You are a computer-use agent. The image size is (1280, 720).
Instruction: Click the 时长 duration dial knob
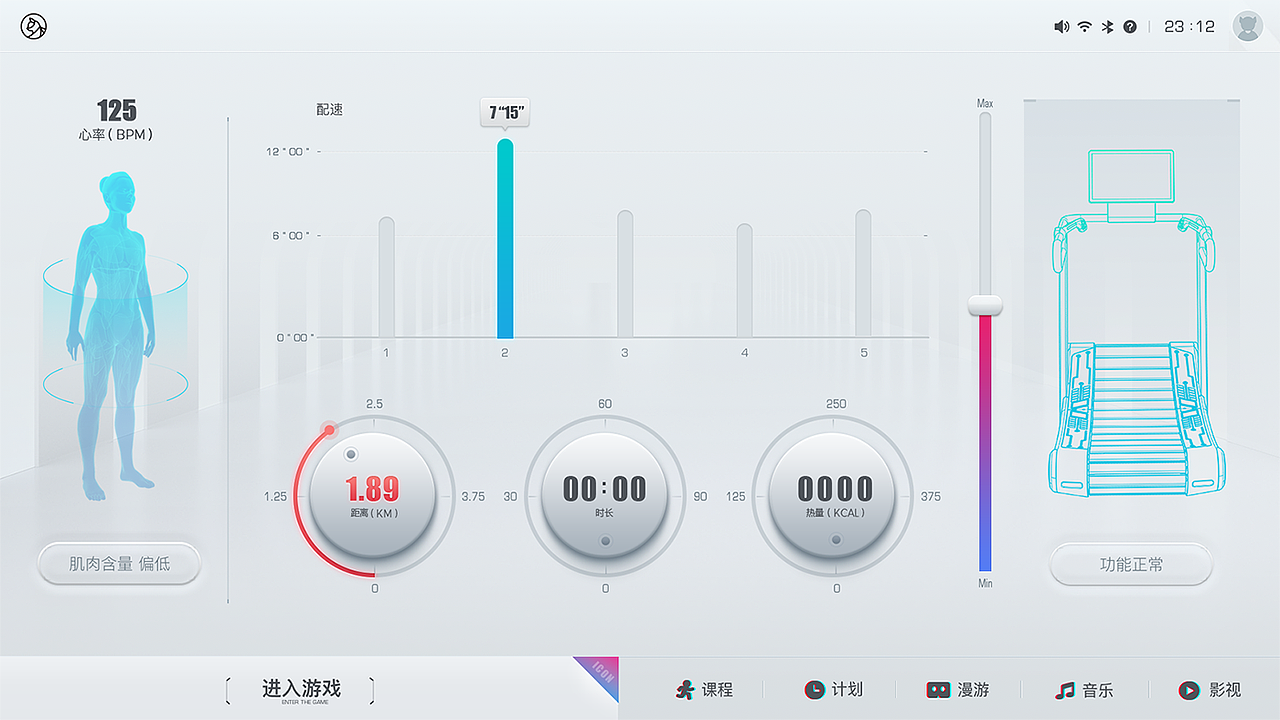tap(604, 497)
